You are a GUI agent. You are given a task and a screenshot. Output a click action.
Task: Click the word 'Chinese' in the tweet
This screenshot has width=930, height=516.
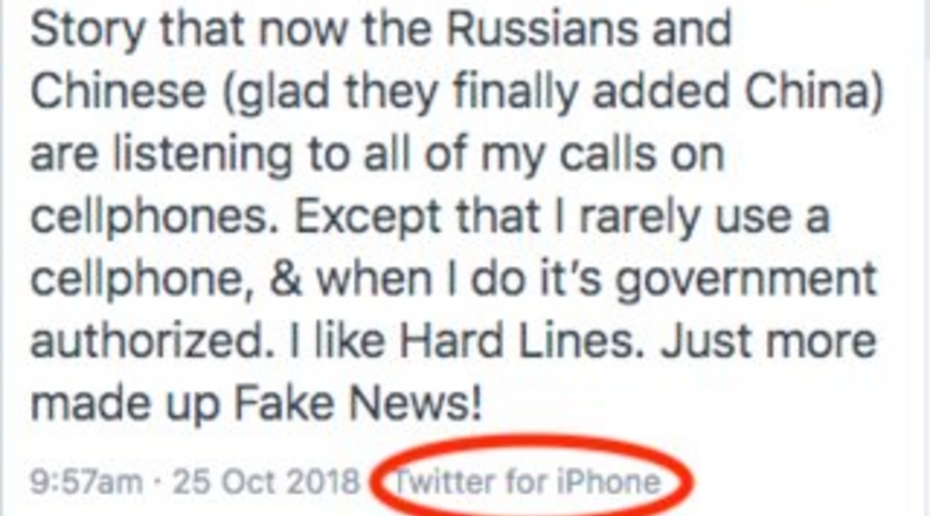pos(118,91)
